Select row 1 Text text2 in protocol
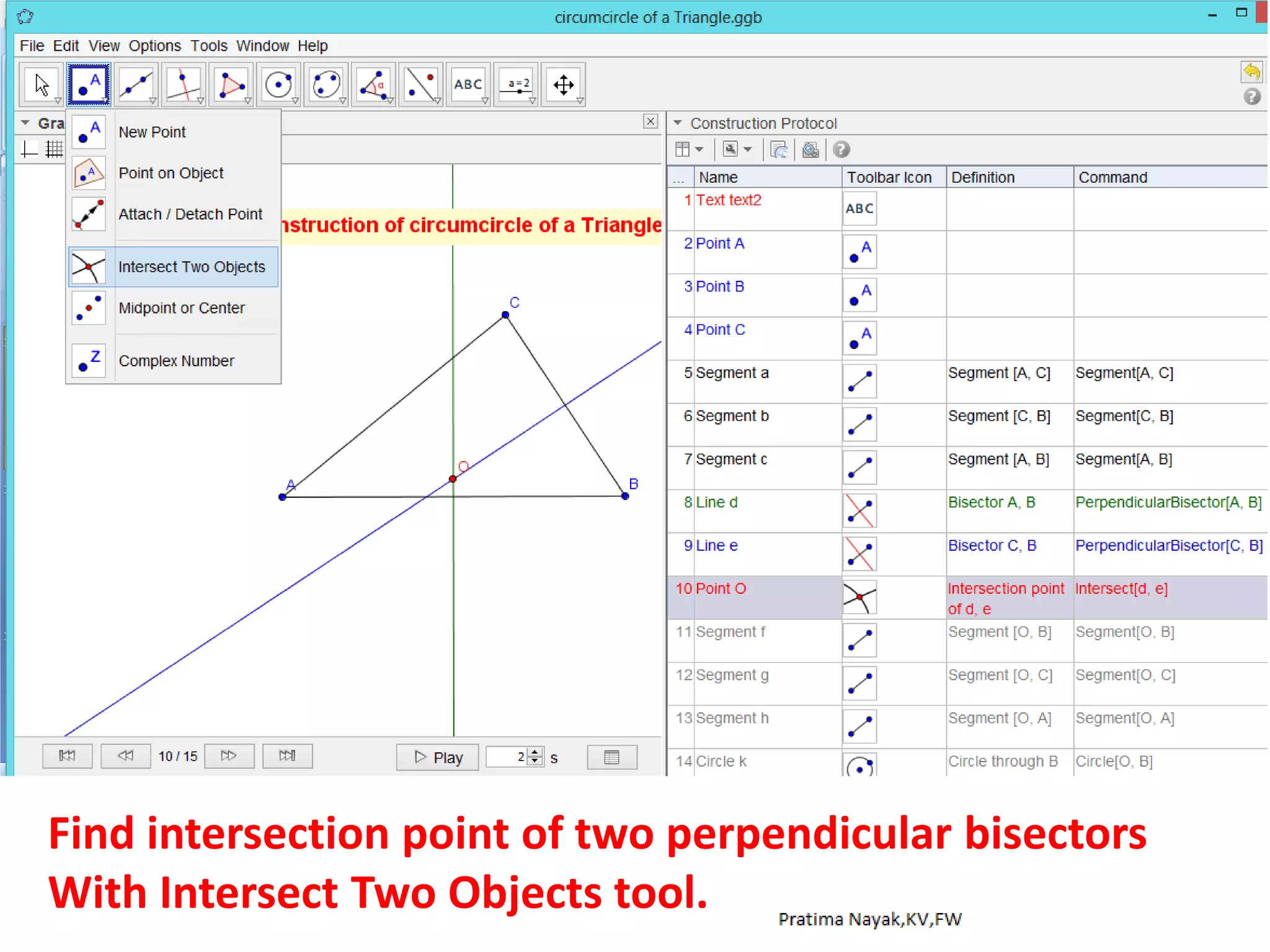Image resolution: width=1270 pixels, height=952 pixels. tap(967, 209)
